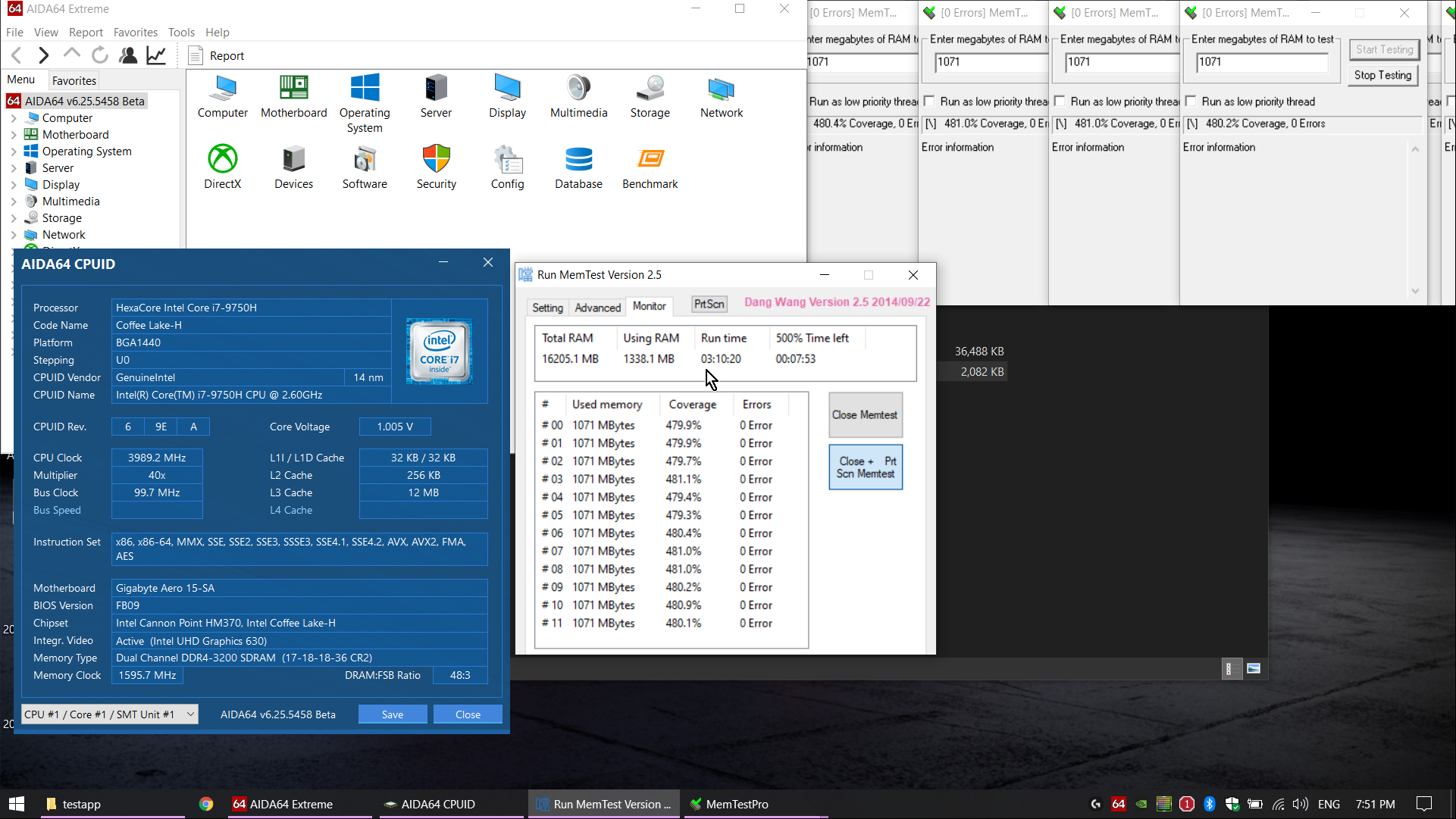Open the Computer category icon
The image size is (1456, 819).
point(223,97)
